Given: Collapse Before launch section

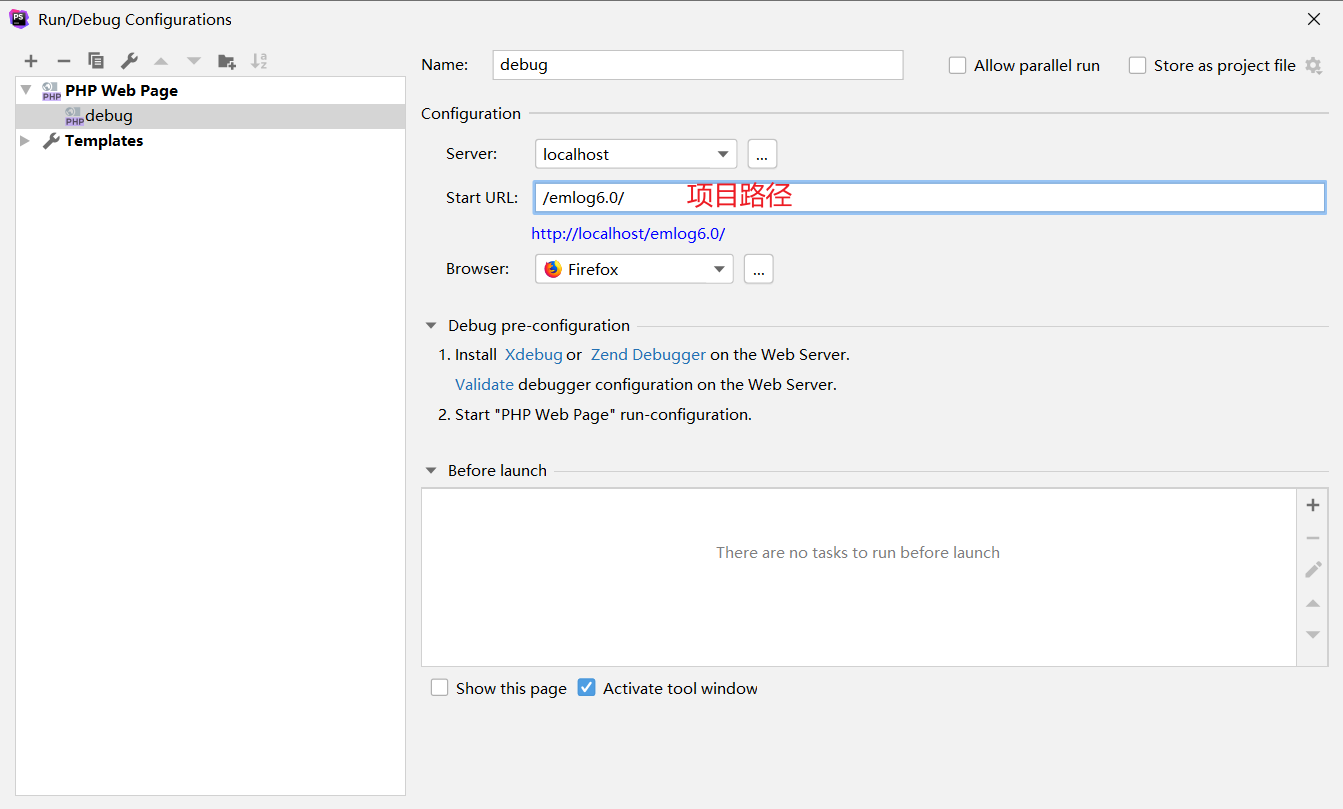Looking at the screenshot, I should tap(431, 470).
